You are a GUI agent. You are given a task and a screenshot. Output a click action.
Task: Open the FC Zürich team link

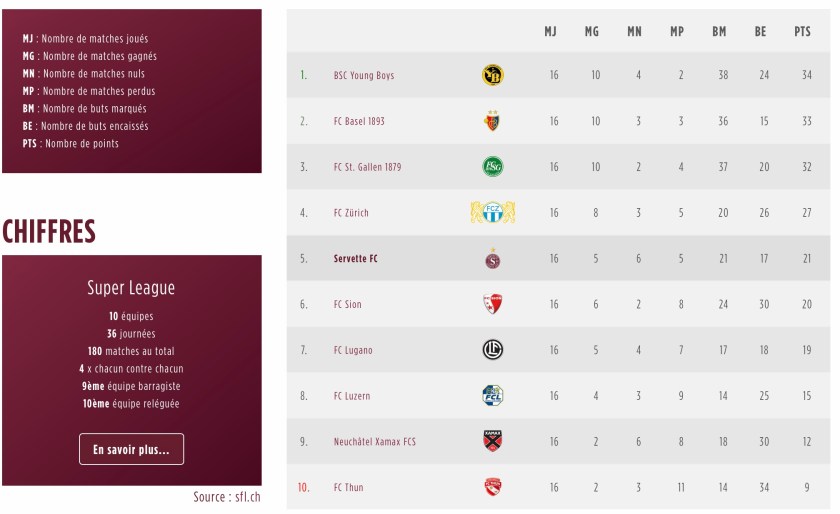tap(351, 213)
